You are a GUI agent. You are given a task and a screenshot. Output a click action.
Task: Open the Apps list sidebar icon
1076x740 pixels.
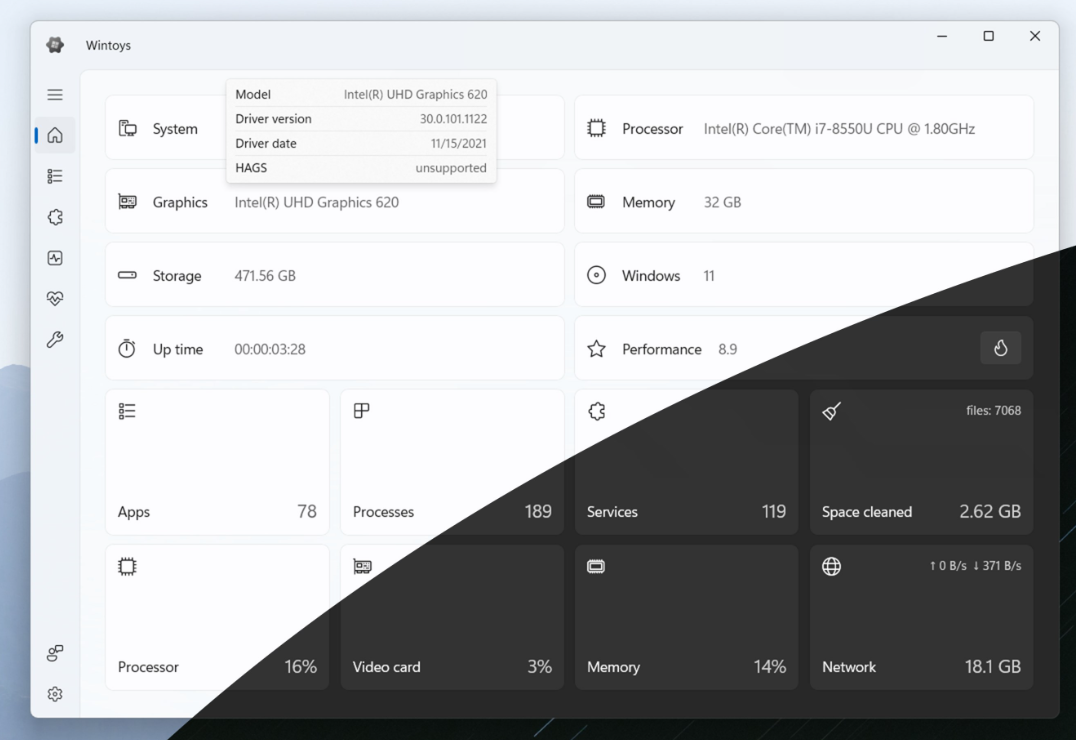55,176
